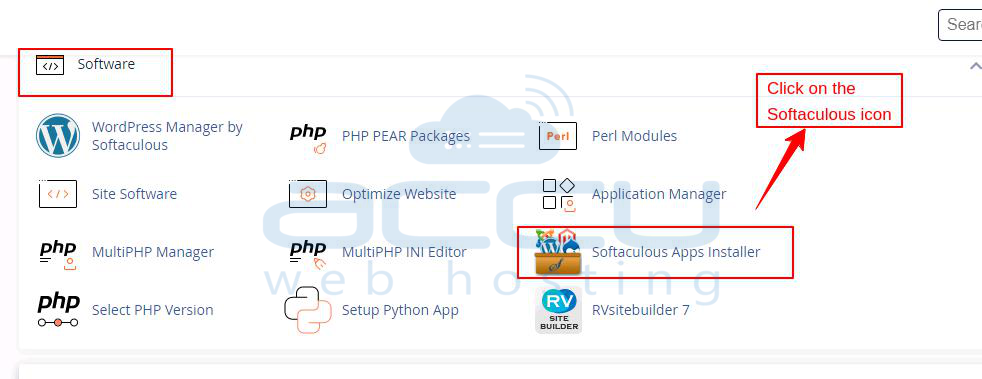Viewport: 982px width, 379px height.
Task: Focus the Search input field
Action: pos(960,25)
